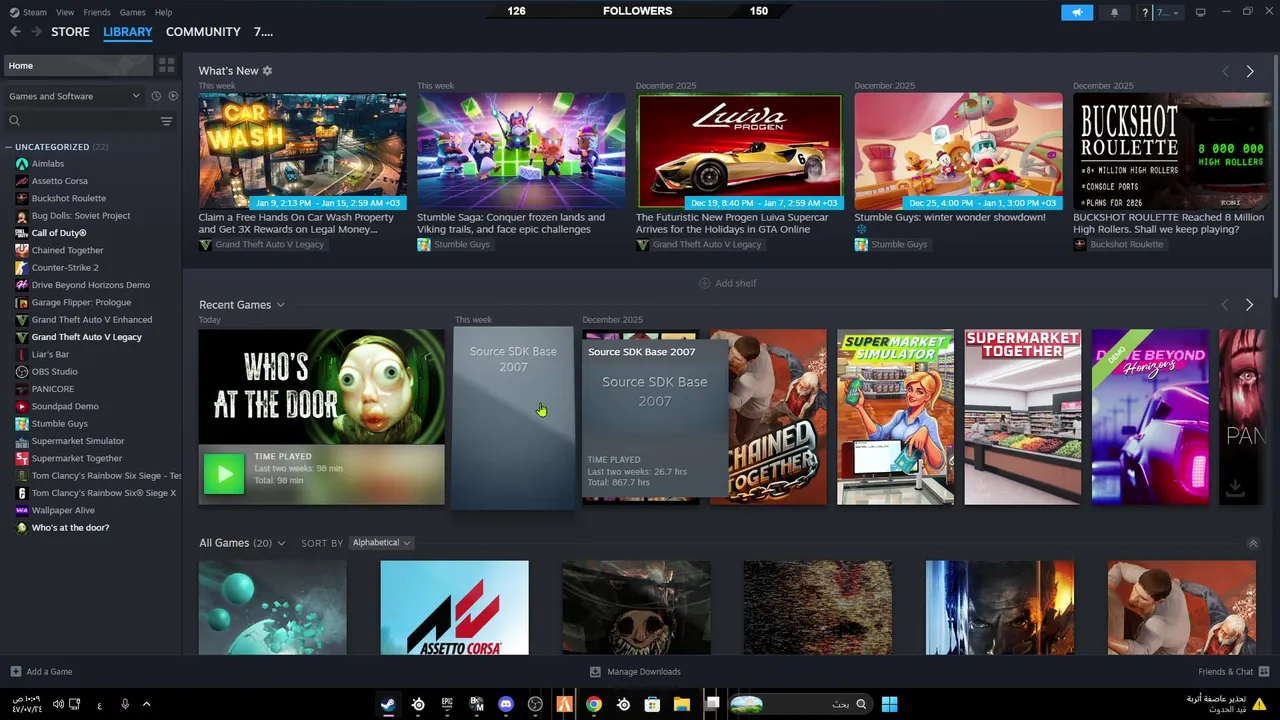Launch Google Chrome from the taskbar

tap(594, 704)
